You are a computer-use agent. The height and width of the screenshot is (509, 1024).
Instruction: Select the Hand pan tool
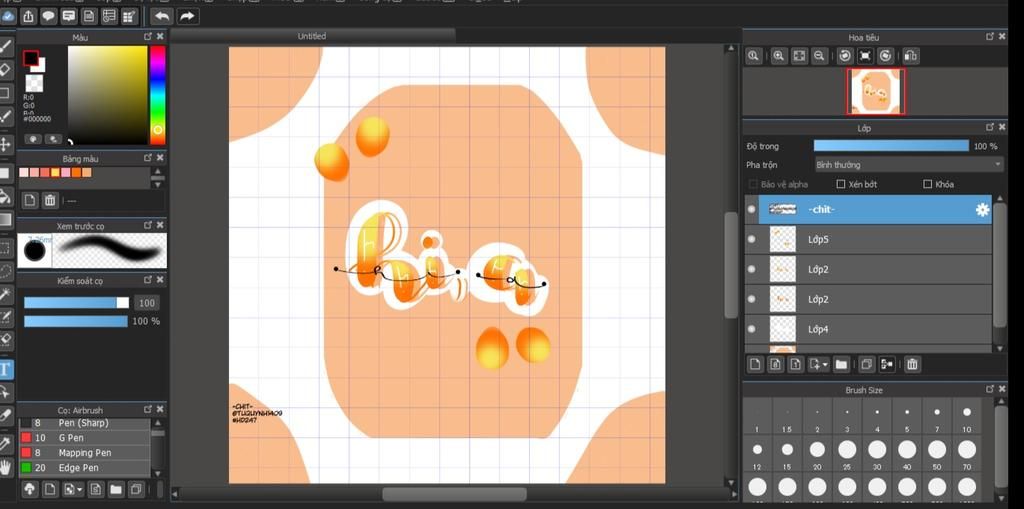coord(5,467)
